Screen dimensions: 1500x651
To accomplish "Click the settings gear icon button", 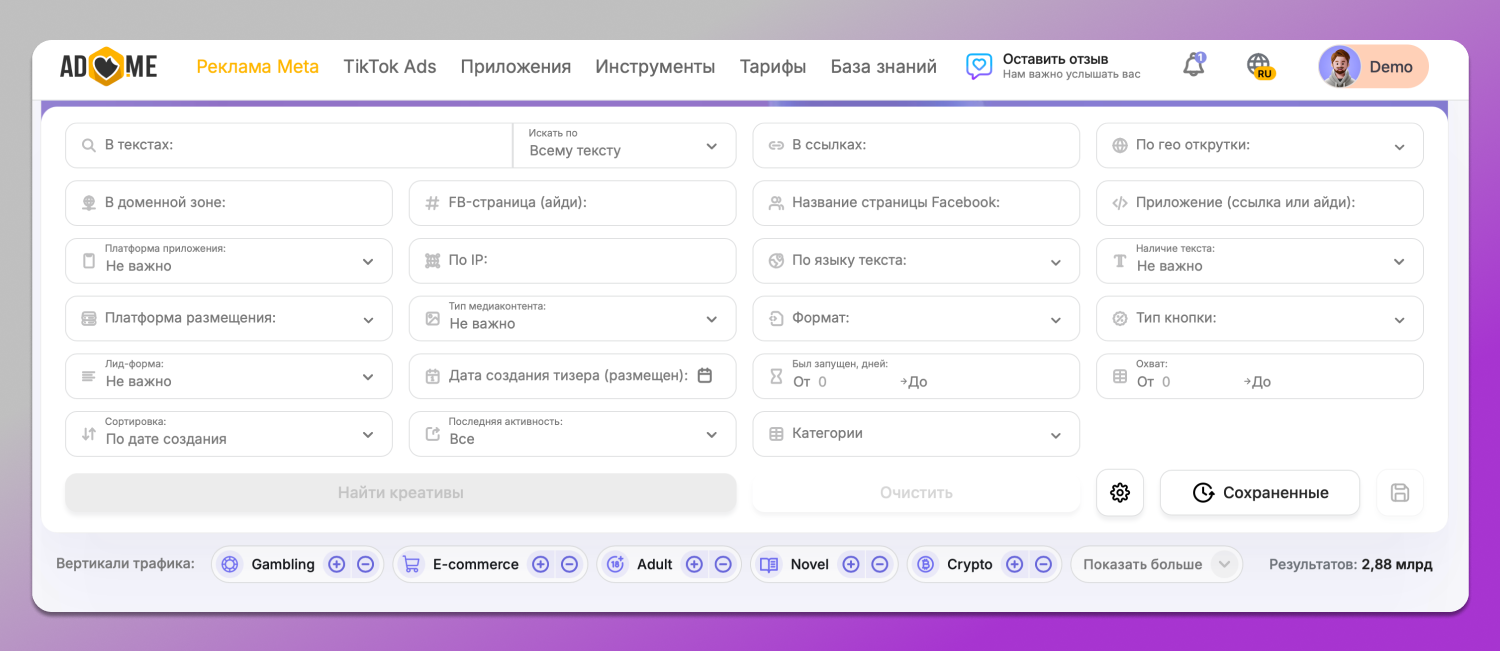I will tap(1119, 493).
